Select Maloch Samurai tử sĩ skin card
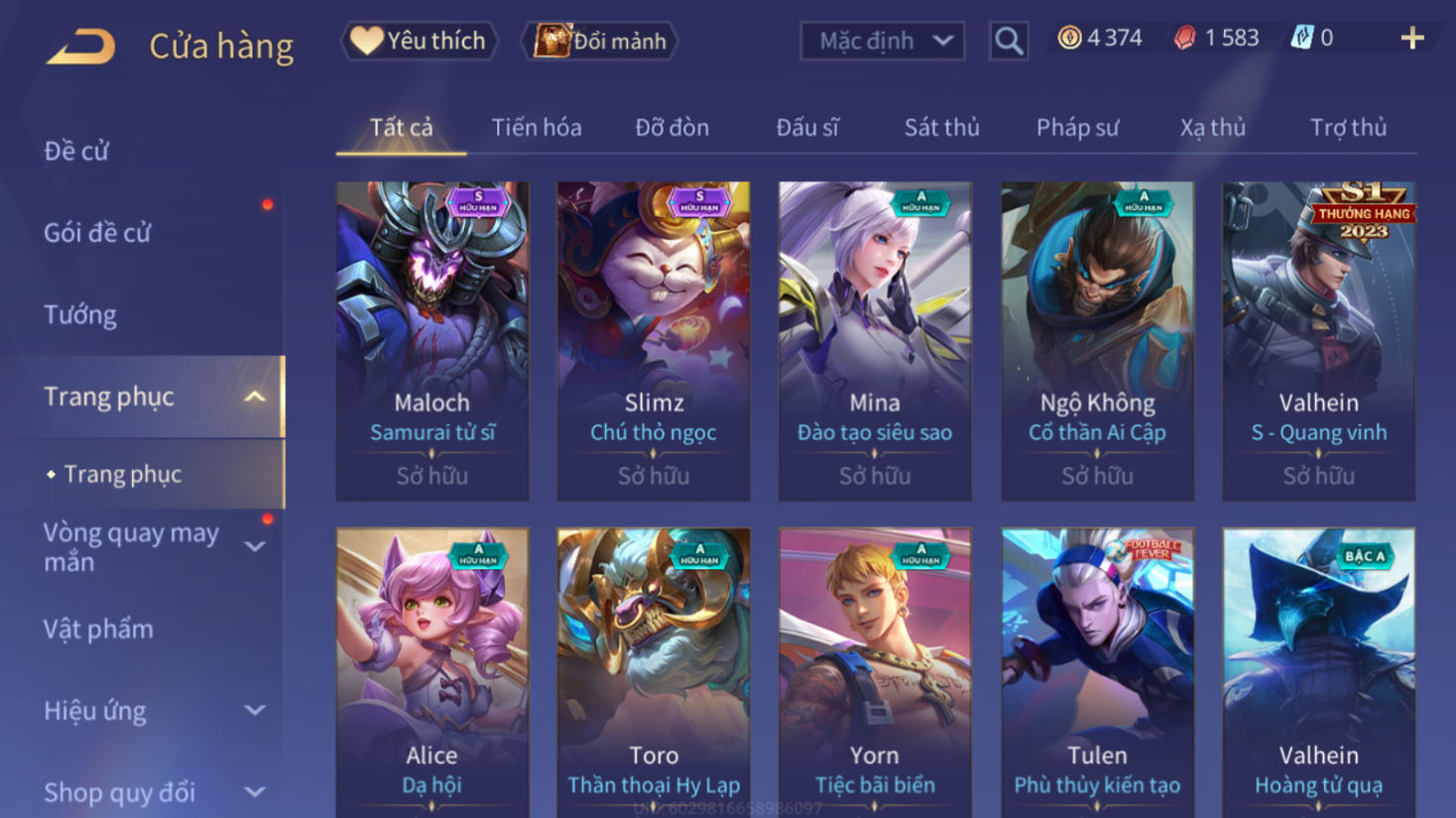Image resolution: width=1456 pixels, height=818 pixels. pos(432,341)
